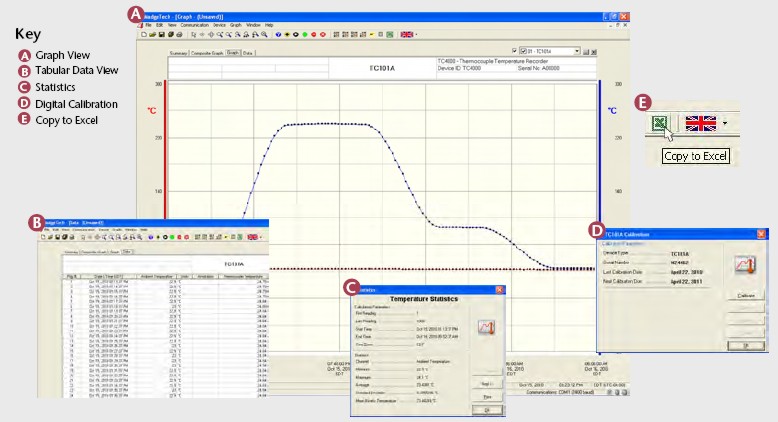Image resolution: width=778 pixels, height=422 pixels.
Task: Click enlarged UK flag in the E inset
Action: point(701,123)
